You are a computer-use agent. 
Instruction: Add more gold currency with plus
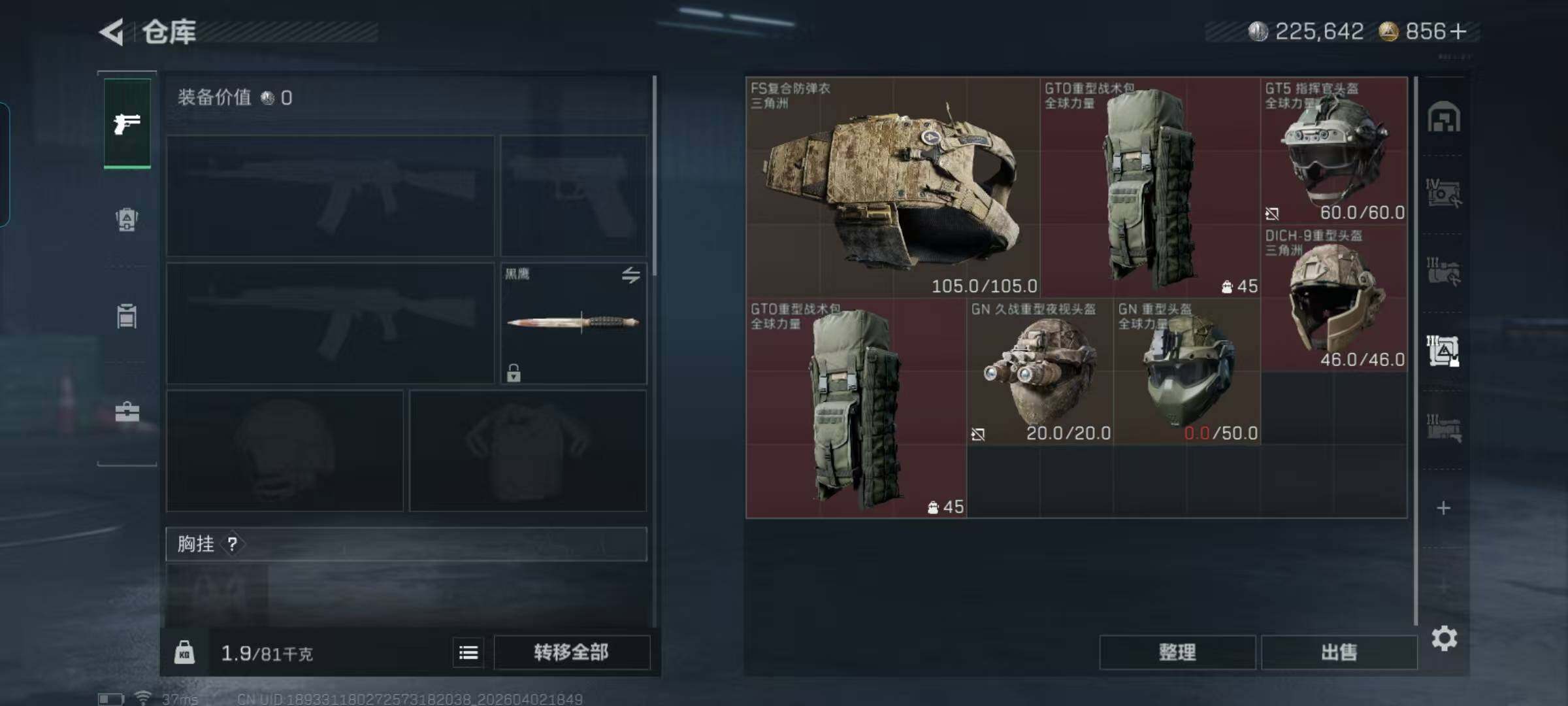pos(1458,31)
